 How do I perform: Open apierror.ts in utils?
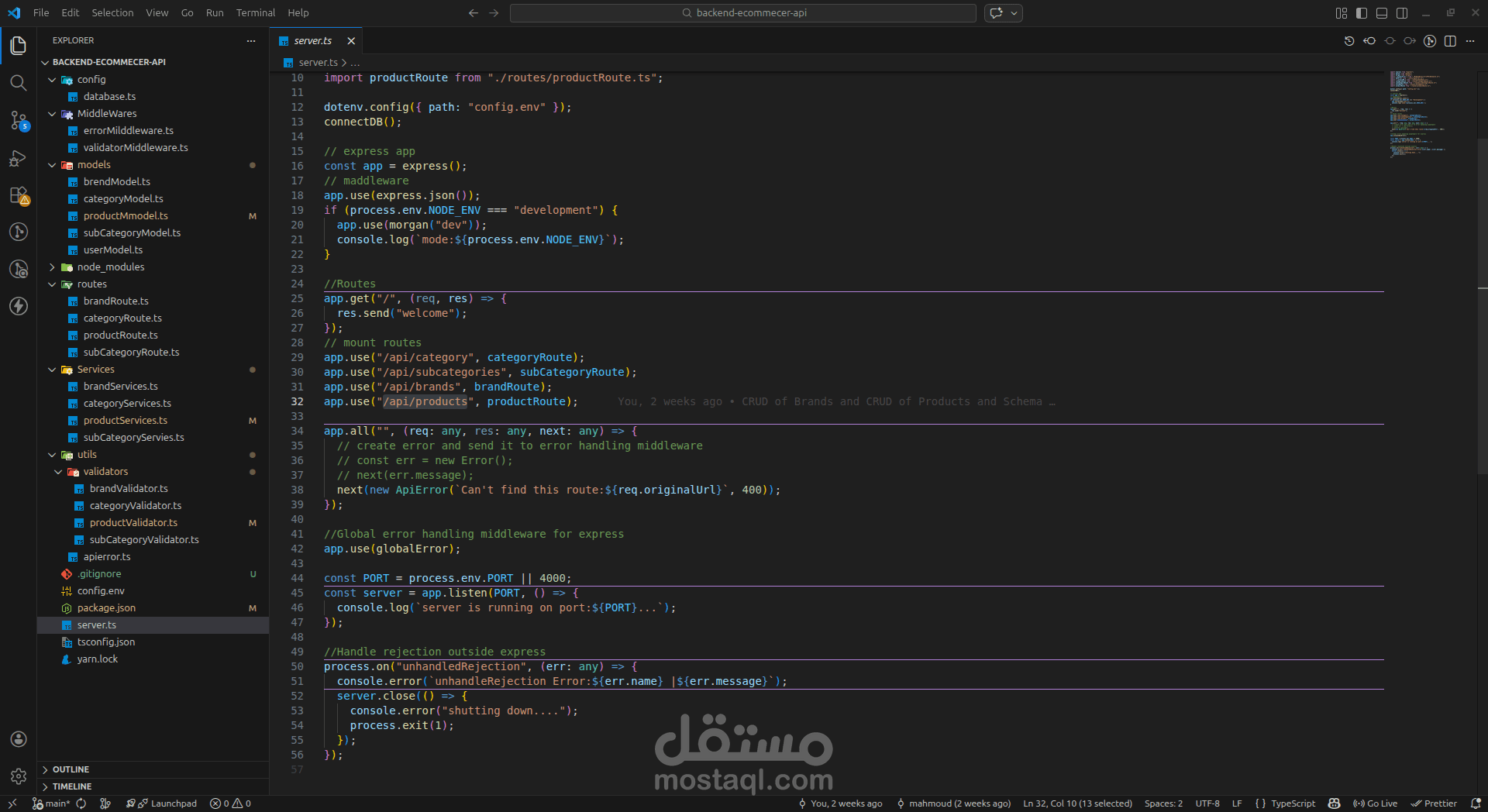point(153,557)
